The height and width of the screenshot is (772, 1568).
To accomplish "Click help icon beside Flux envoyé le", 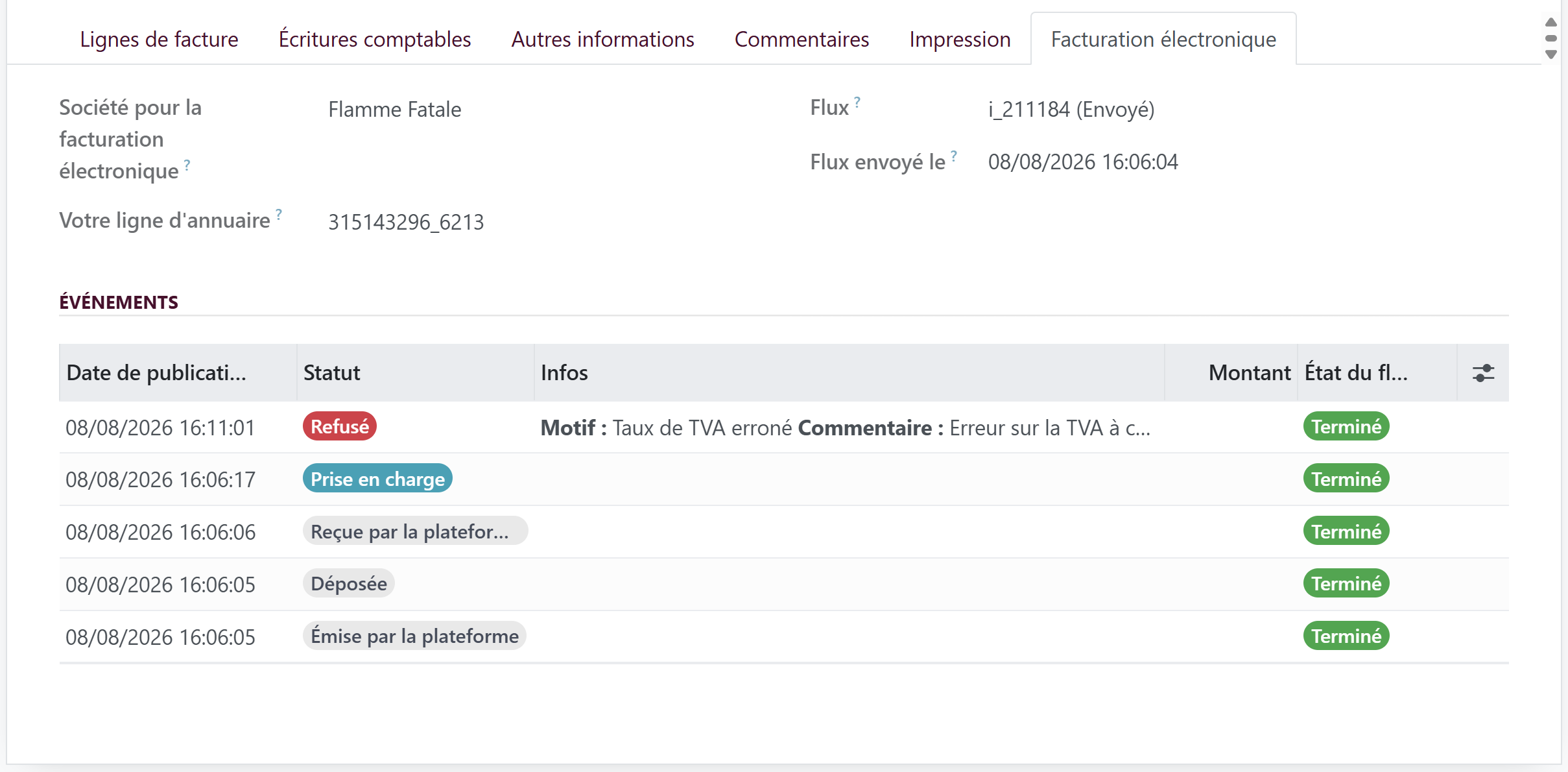I will (x=954, y=156).
